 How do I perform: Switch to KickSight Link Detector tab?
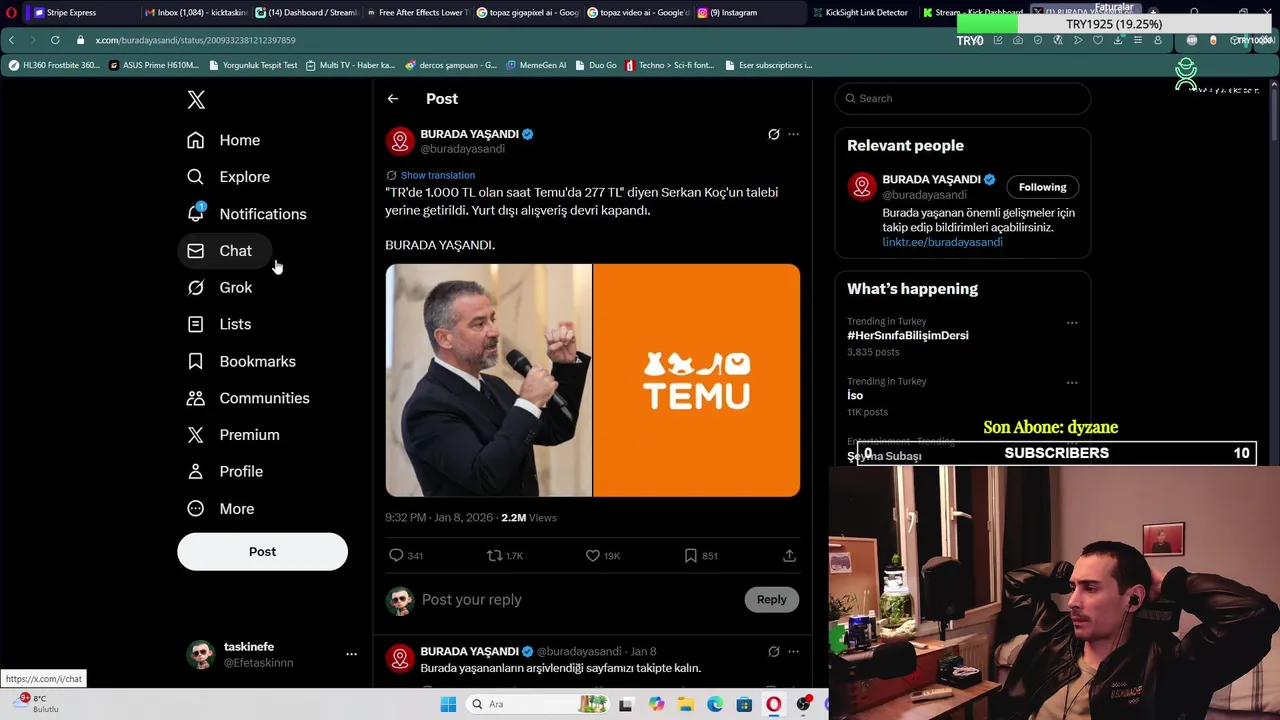(x=860, y=12)
